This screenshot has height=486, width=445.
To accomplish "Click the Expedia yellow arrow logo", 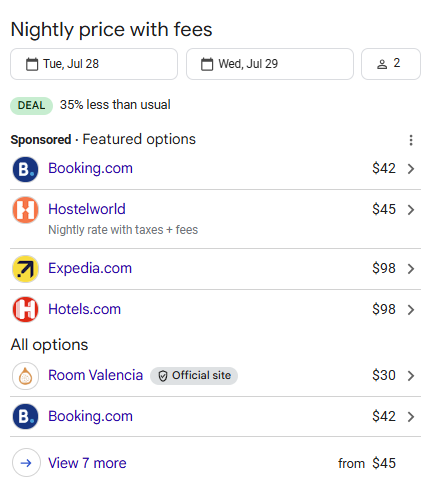I will point(26,269).
